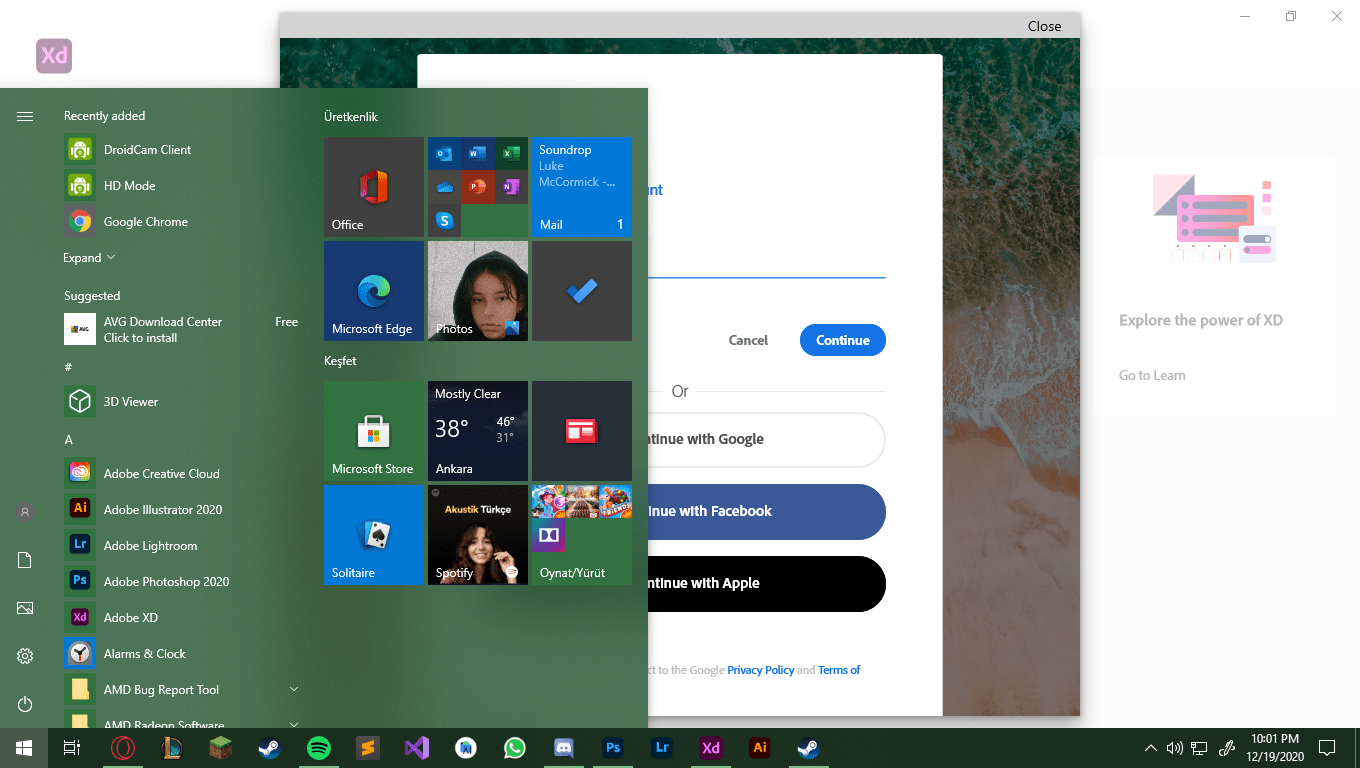1360x768 pixels.
Task: Open the Office tile
Action: (x=374, y=187)
